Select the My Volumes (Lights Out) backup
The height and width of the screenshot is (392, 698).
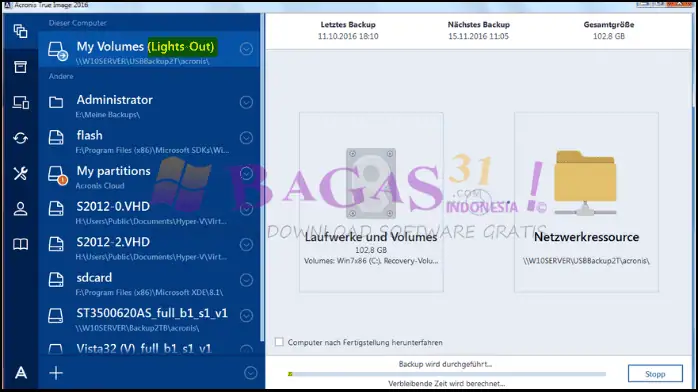point(149,49)
